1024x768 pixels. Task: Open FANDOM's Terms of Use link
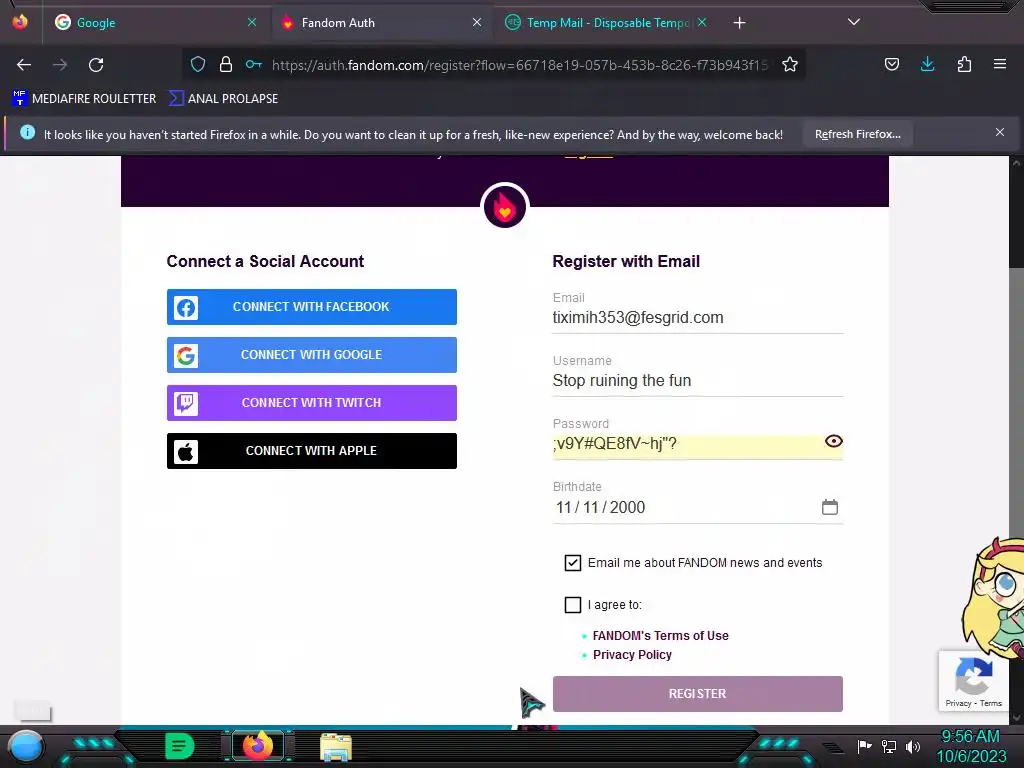[x=660, y=635]
